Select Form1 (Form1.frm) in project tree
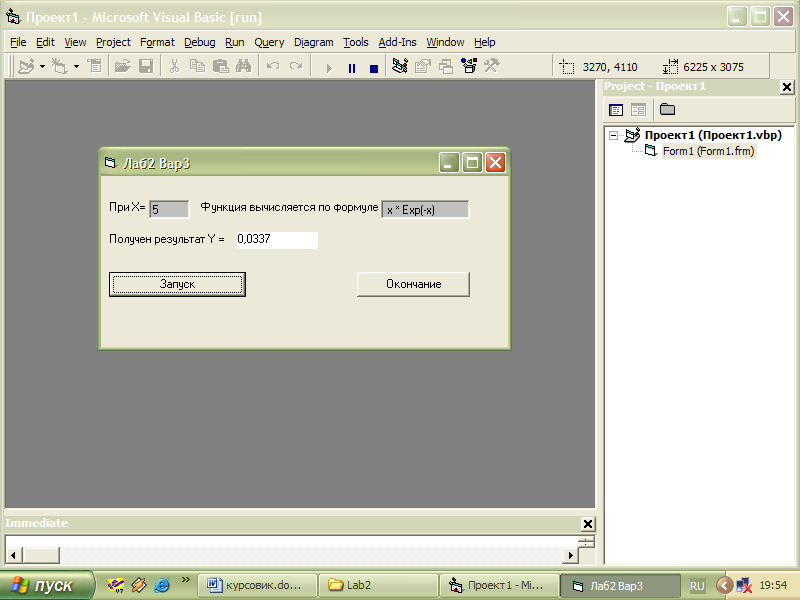Screen dimensions: 800x600 tap(709, 151)
